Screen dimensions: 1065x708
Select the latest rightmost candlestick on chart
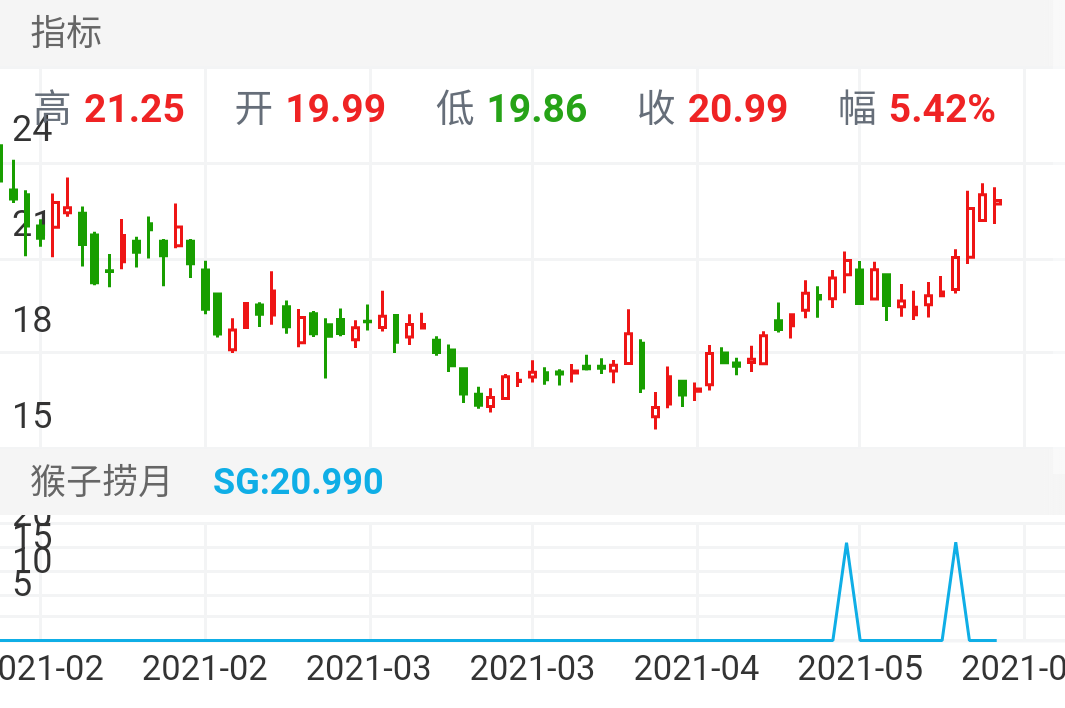[x=996, y=205]
